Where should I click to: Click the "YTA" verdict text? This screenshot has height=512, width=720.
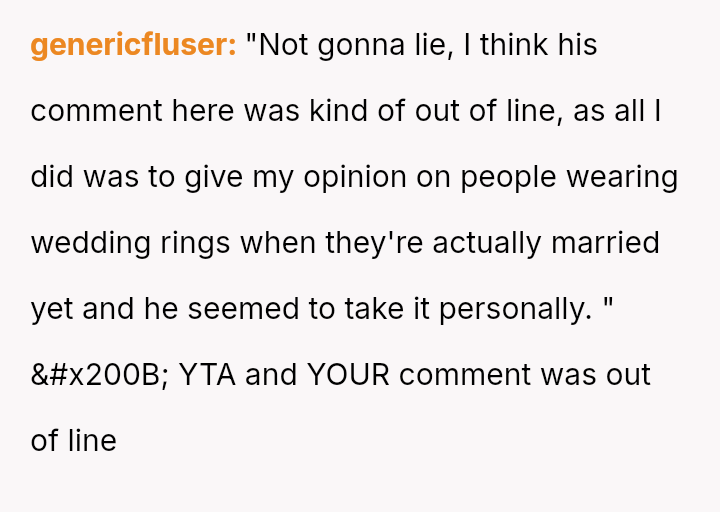pyautogui.click(x=207, y=375)
